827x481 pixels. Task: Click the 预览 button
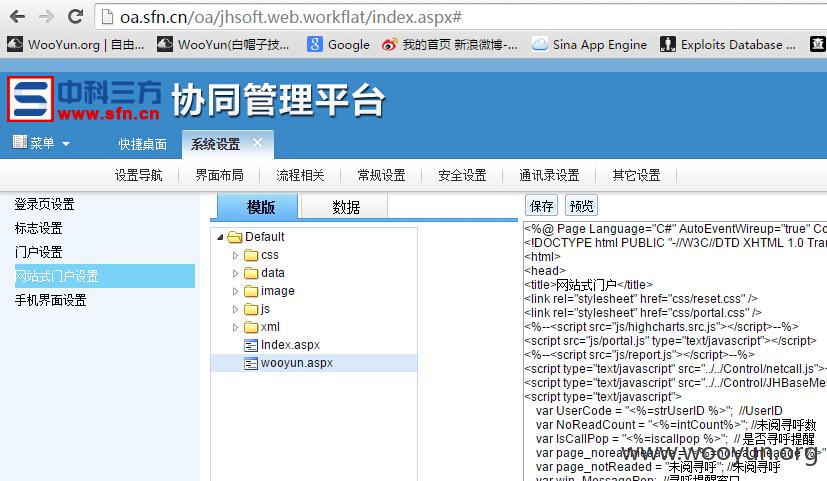point(581,206)
